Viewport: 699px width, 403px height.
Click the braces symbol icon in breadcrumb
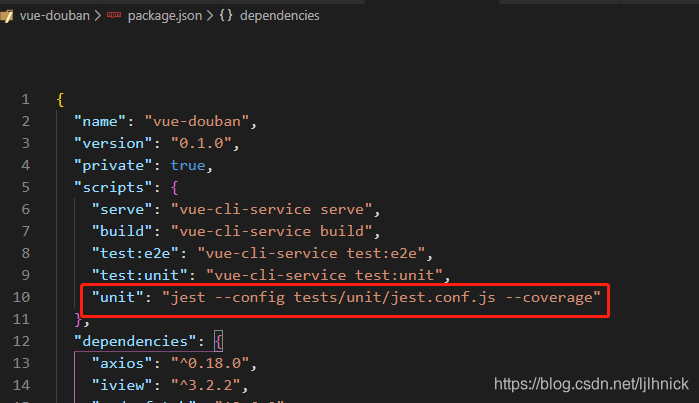[226, 16]
